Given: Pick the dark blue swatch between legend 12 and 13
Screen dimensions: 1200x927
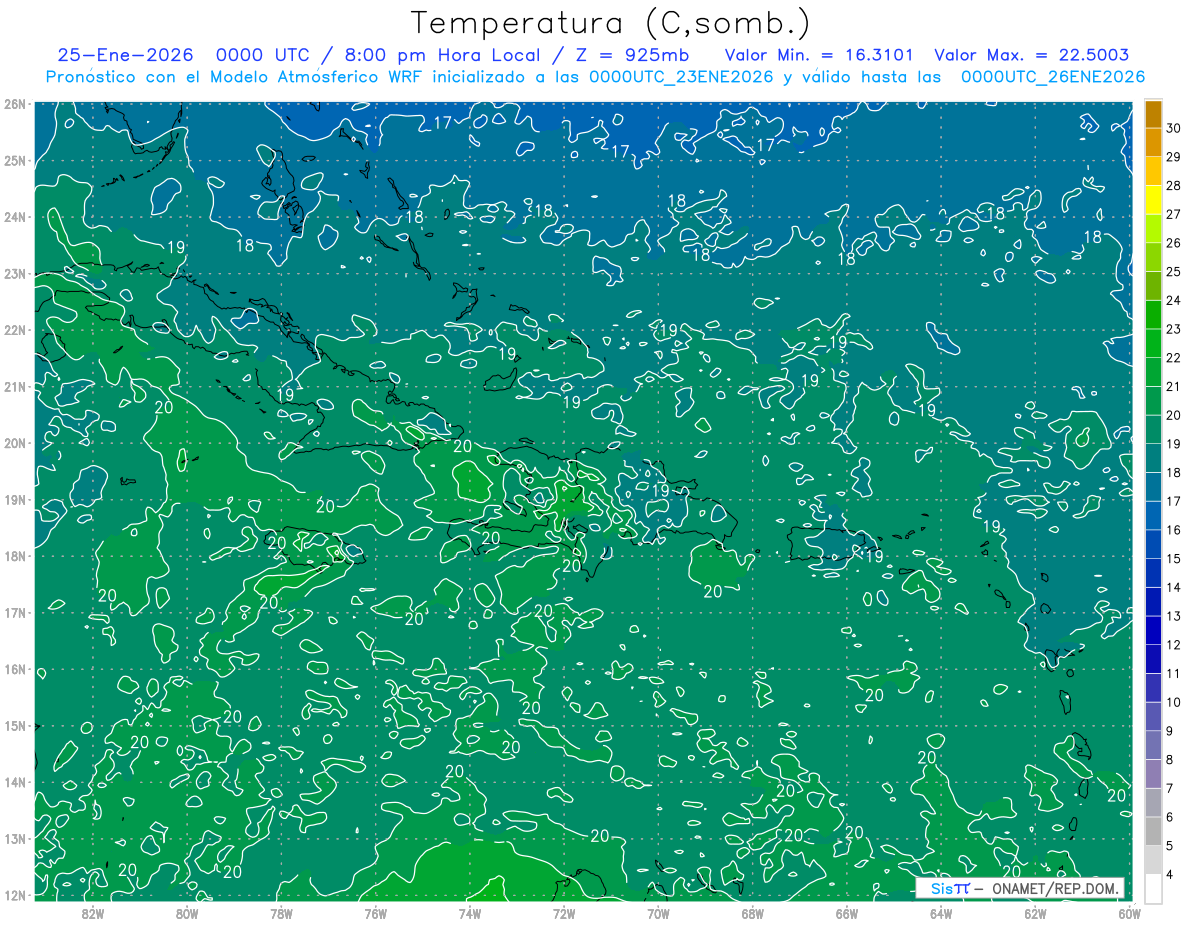Looking at the screenshot, I should (x=1153, y=630).
